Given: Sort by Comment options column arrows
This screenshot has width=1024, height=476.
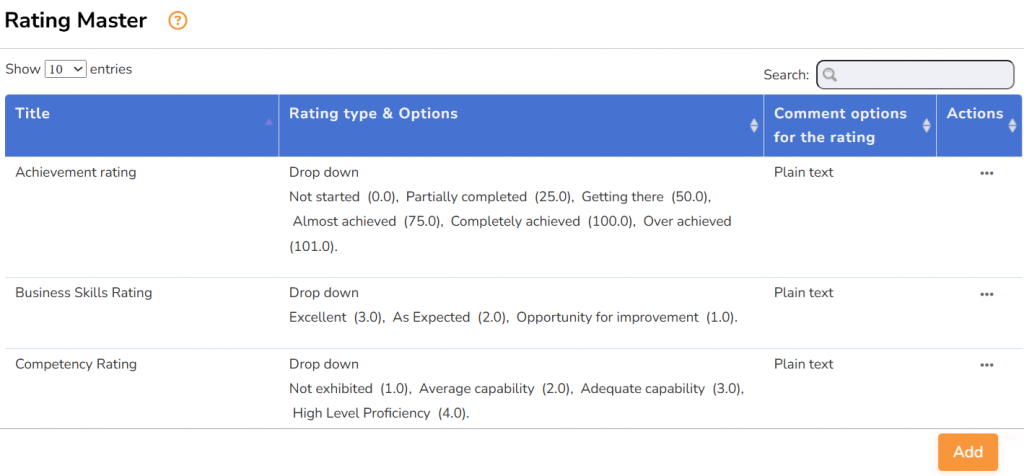Looking at the screenshot, I should pyautogui.click(x=926, y=125).
